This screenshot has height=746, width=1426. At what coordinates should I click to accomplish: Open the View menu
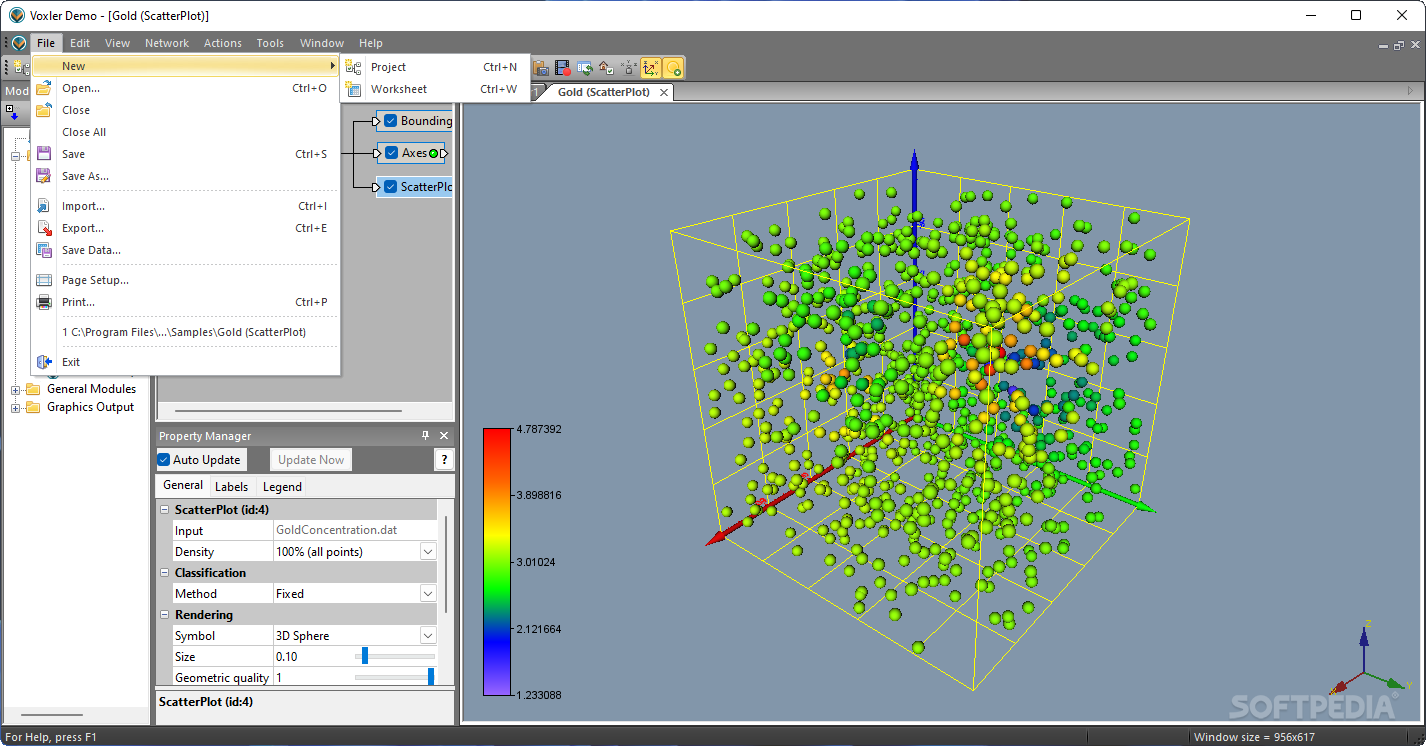tap(118, 43)
